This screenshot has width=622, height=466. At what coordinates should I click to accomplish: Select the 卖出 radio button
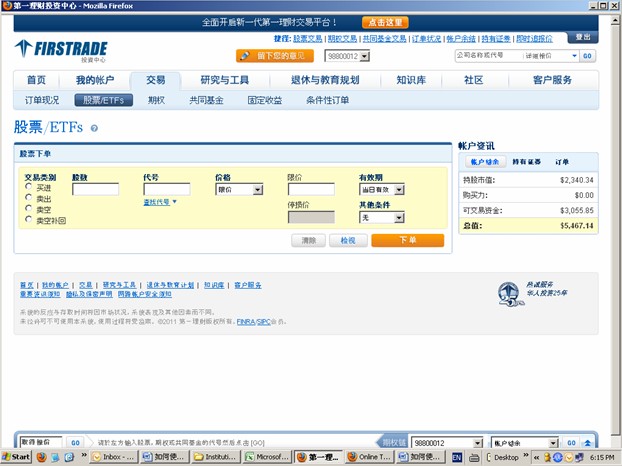[29, 198]
